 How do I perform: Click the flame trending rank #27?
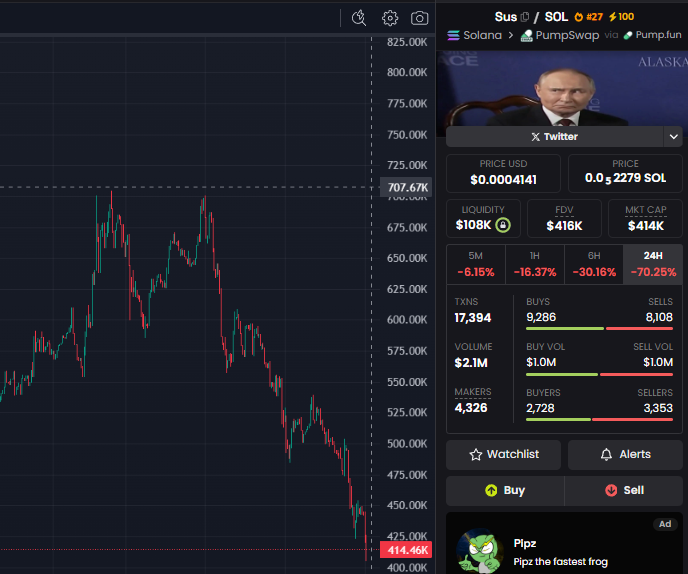(x=588, y=17)
